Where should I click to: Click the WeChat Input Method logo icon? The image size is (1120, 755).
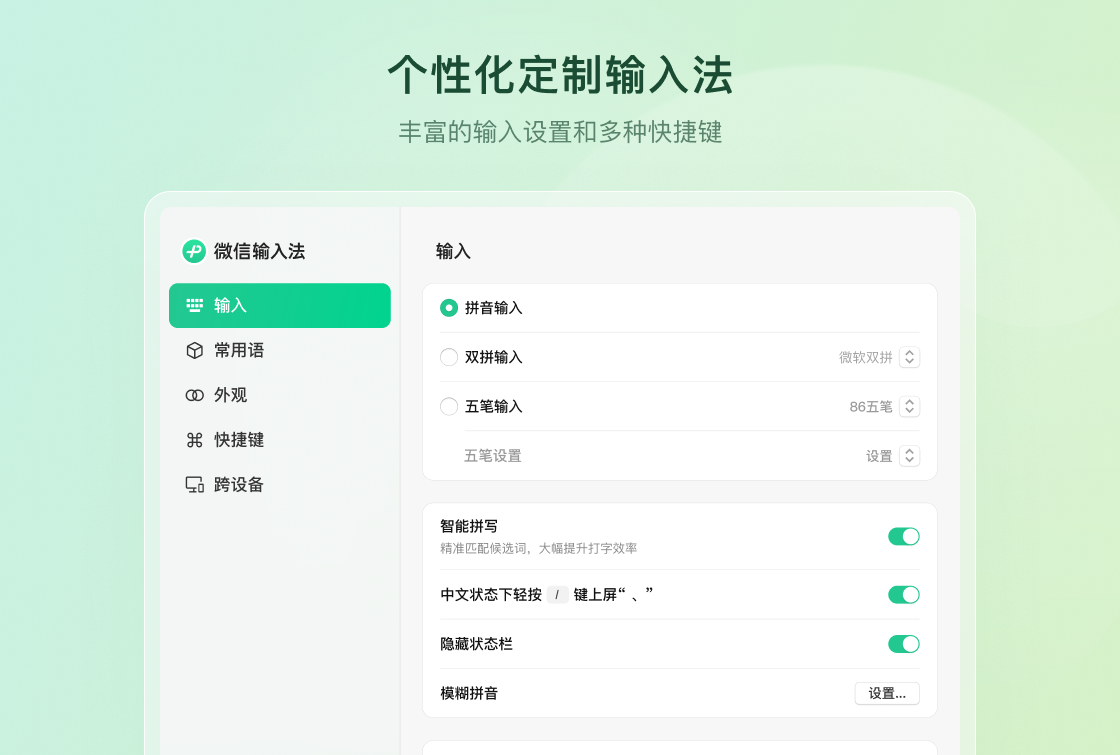(x=192, y=252)
